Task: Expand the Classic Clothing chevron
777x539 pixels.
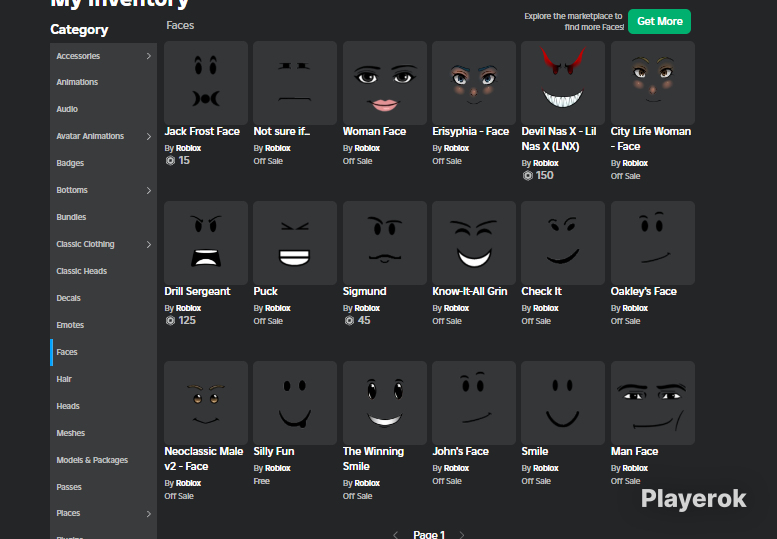Action: pyautogui.click(x=149, y=244)
